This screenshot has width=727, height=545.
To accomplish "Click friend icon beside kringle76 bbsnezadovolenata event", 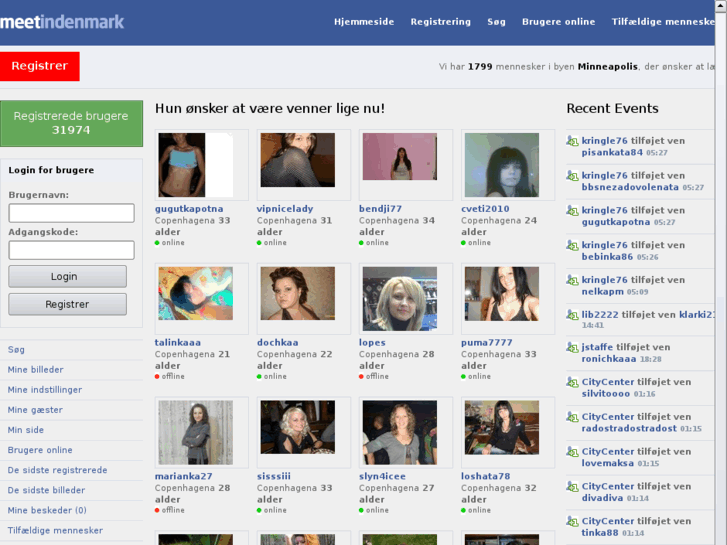I will click(x=573, y=176).
